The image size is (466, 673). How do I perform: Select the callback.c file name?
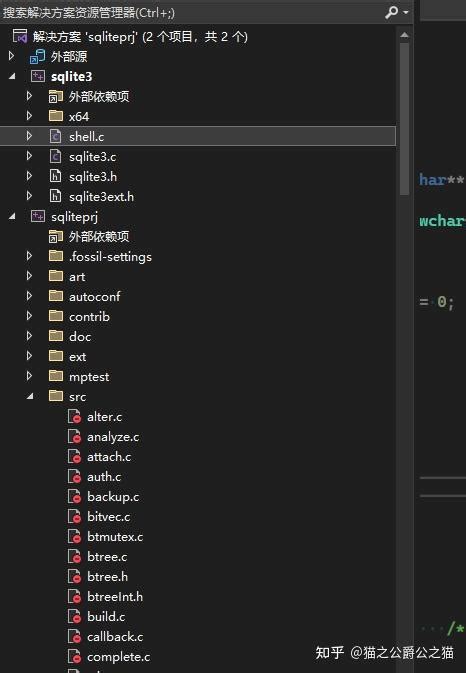coord(115,637)
